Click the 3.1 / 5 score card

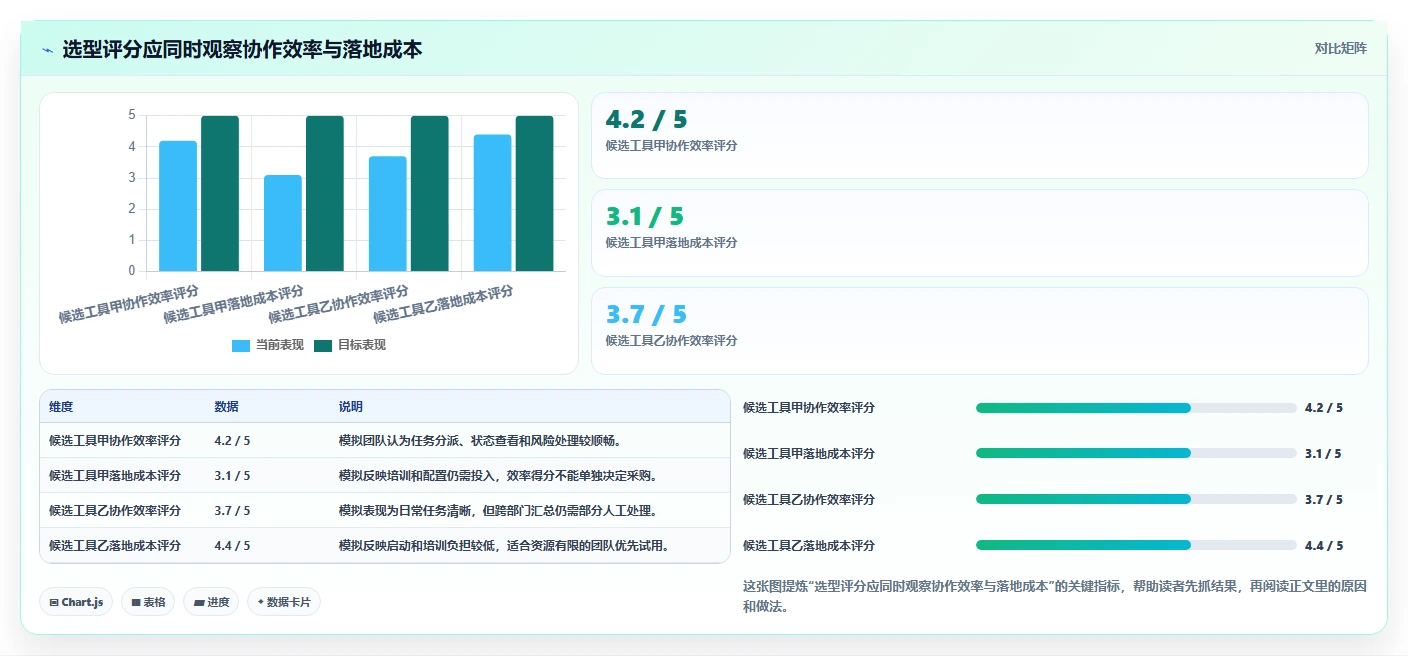[x=980, y=233]
